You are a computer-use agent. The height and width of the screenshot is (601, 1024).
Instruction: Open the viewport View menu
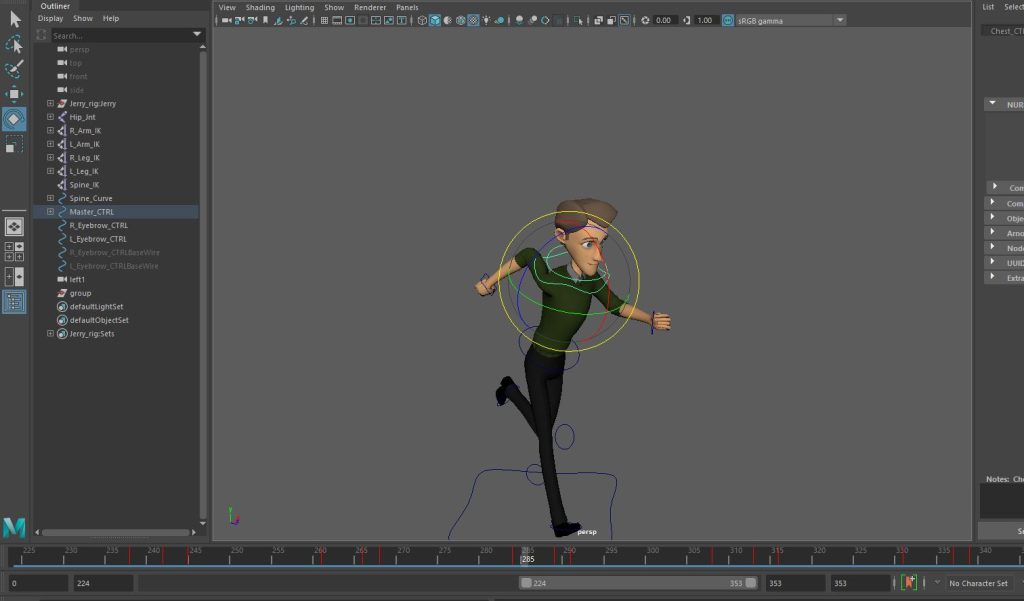(x=227, y=7)
